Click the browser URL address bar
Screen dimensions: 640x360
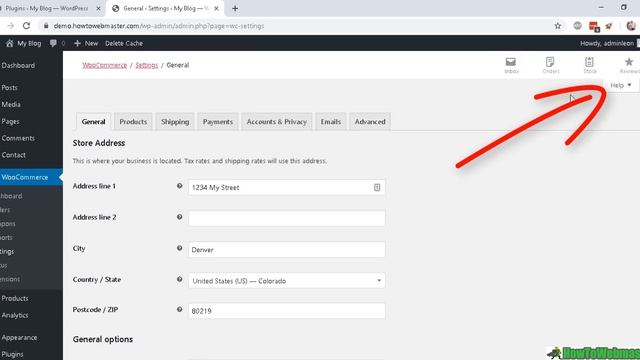pyautogui.click(x=301, y=26)
